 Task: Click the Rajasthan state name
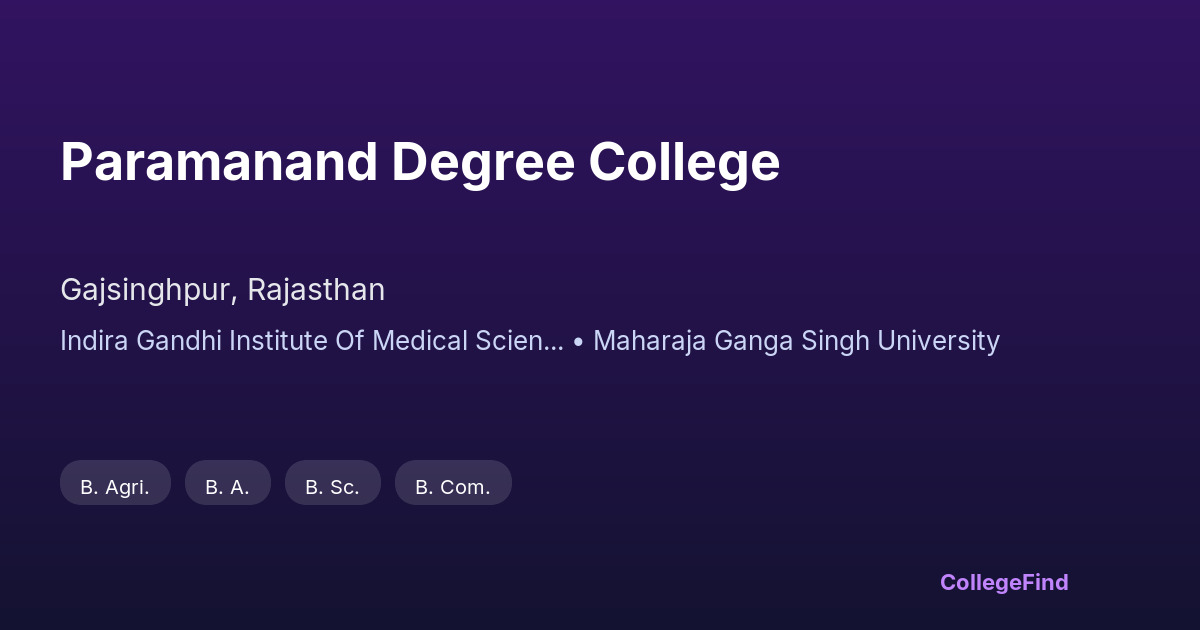[316, 290]
